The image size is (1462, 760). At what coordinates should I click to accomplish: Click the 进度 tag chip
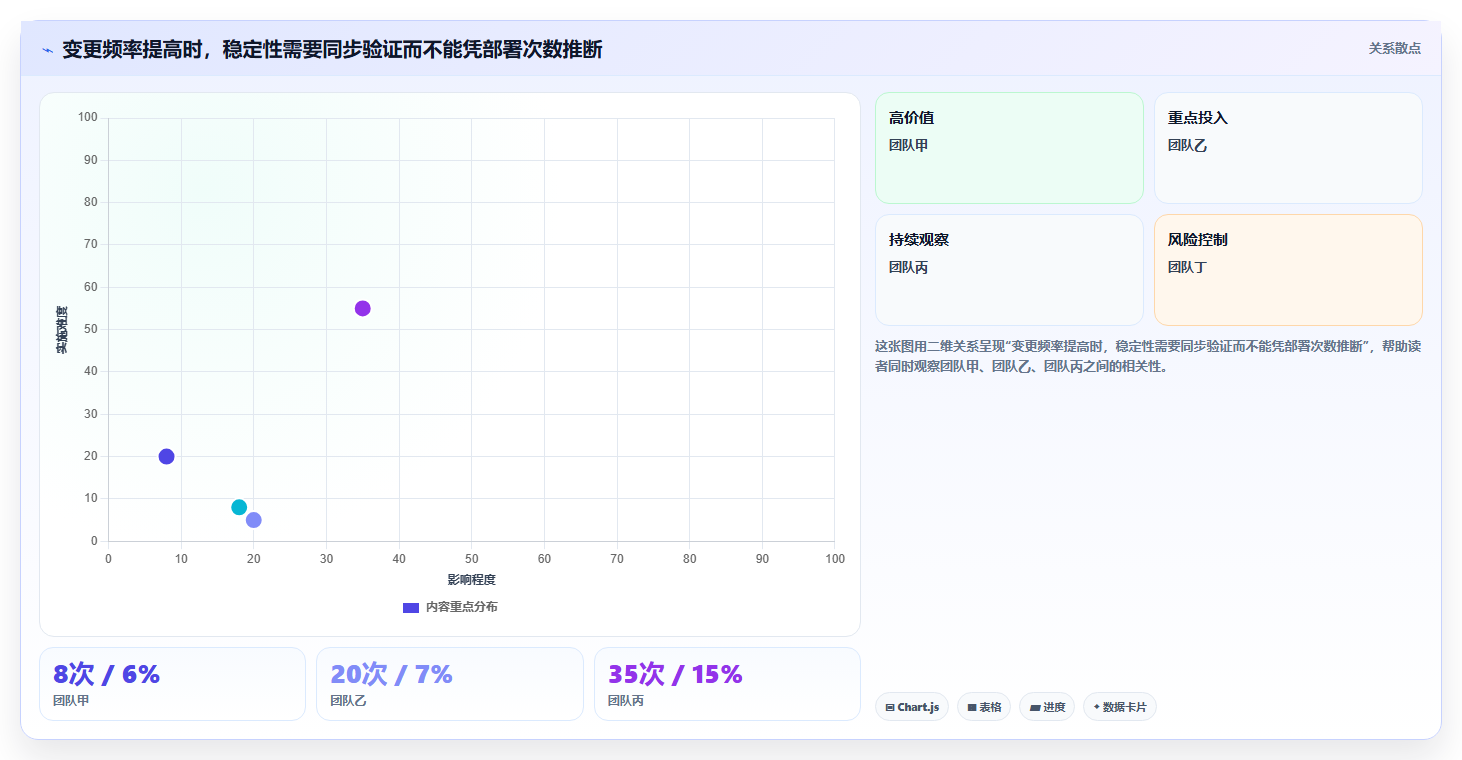point(1047,707)
